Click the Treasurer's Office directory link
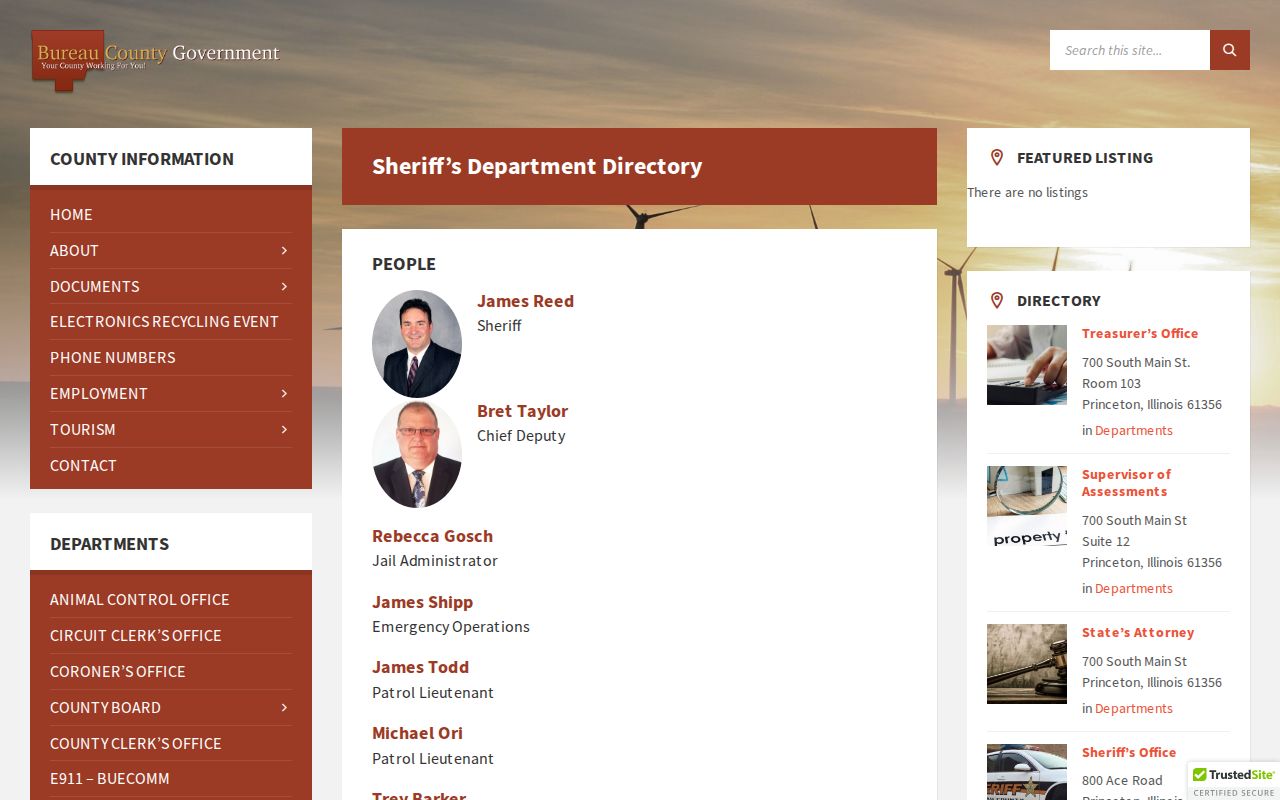The height and width of the screenshot is (800, 1280). tap(1140, 334)
